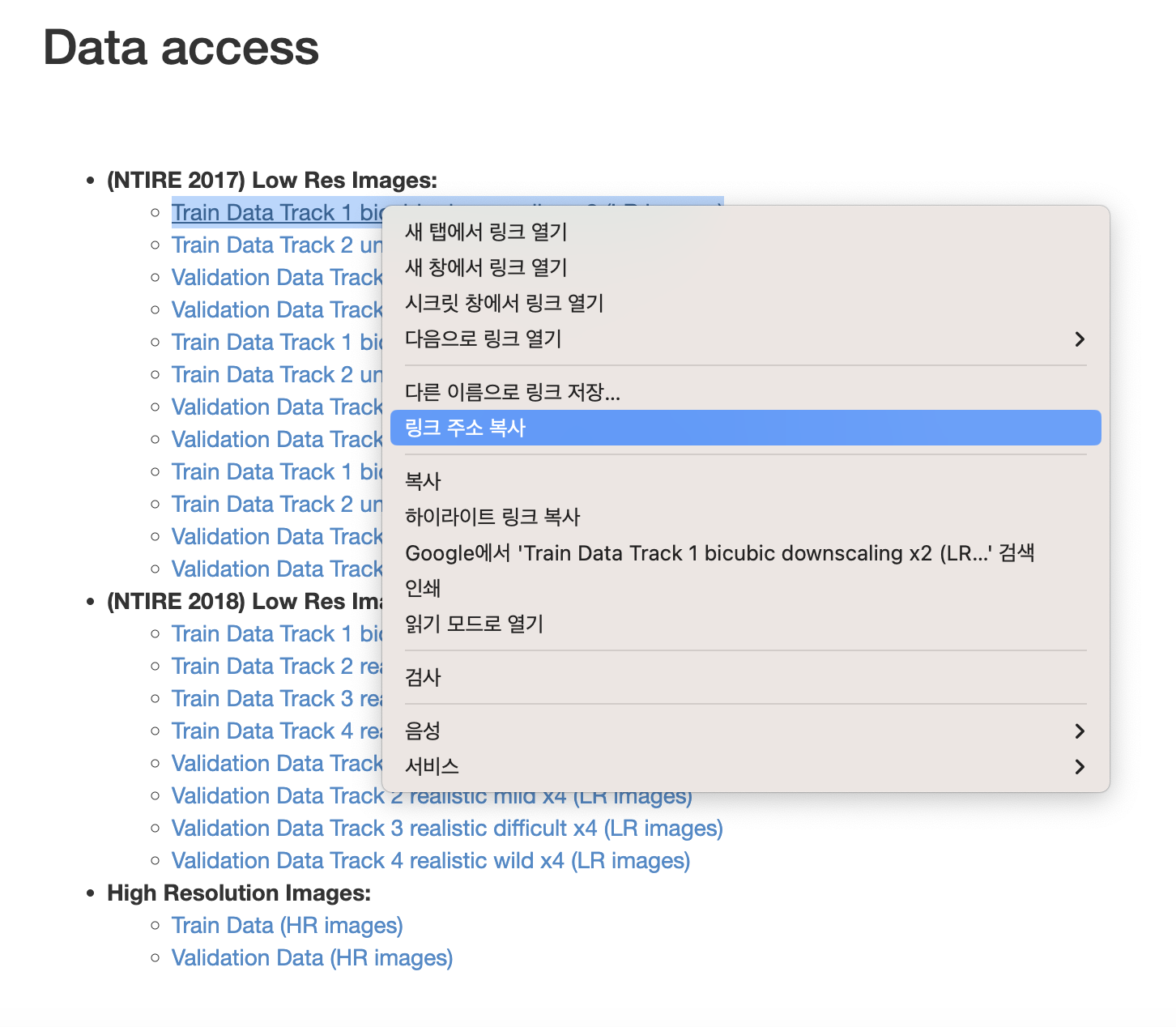Click the '(NTIRE 2018) Low Res' label
This screenshot has height=1027, width=1176.
(245, 601)
